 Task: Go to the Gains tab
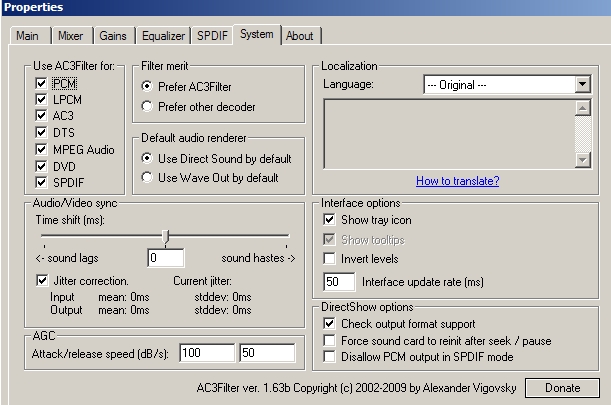[x=114, y=36]
